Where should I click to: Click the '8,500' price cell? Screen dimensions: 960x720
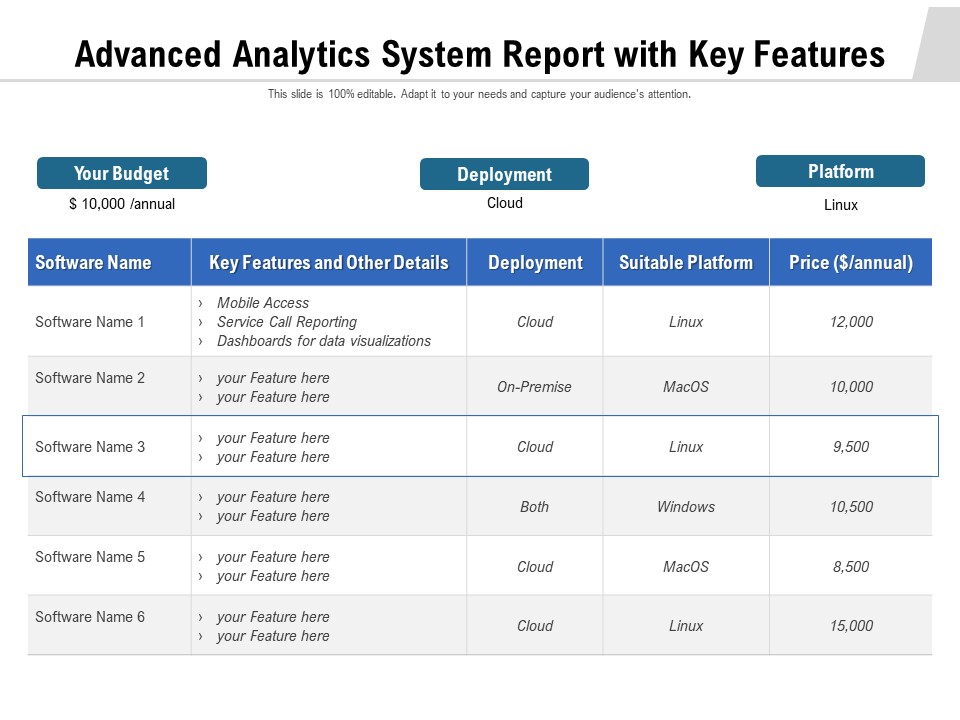(851, 567)
